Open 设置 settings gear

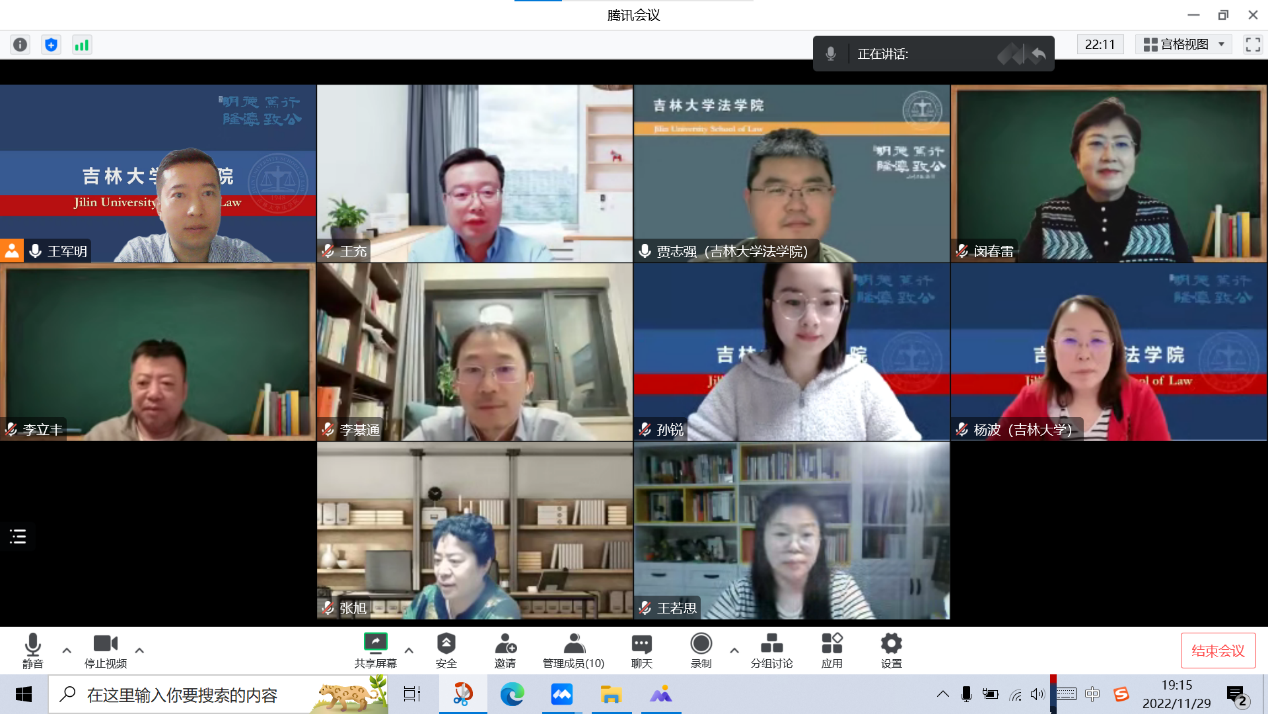point(891,645)
